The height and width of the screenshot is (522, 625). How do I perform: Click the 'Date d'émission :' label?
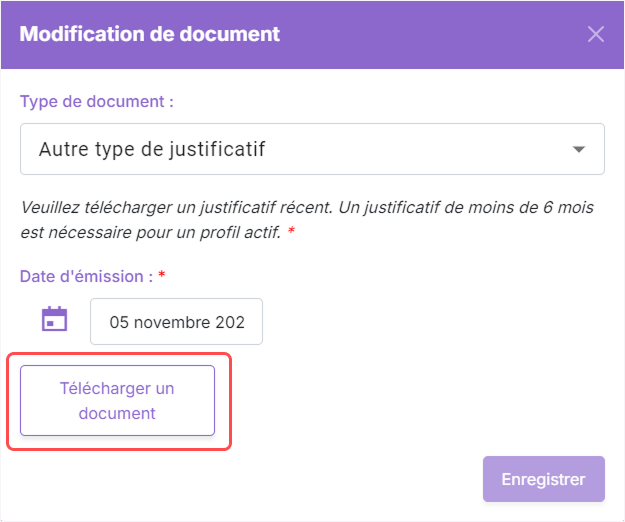(86, 277)
